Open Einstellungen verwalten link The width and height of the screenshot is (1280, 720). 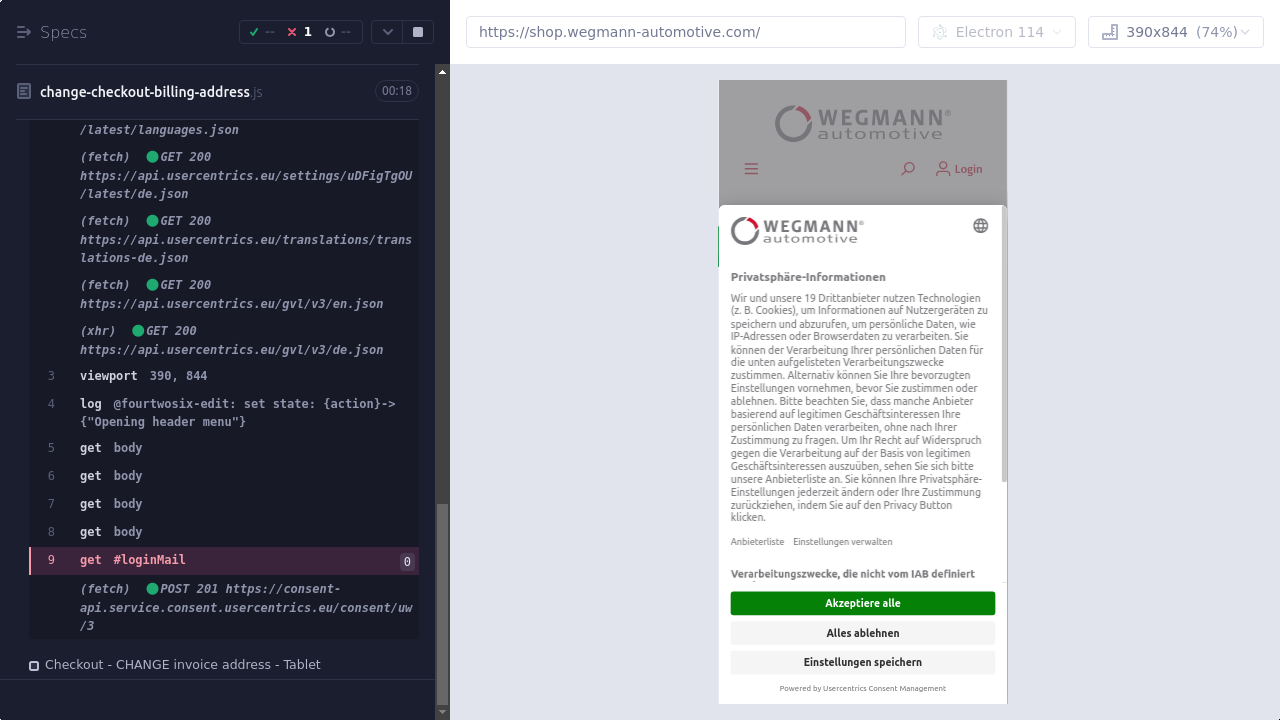pos(842,542)
